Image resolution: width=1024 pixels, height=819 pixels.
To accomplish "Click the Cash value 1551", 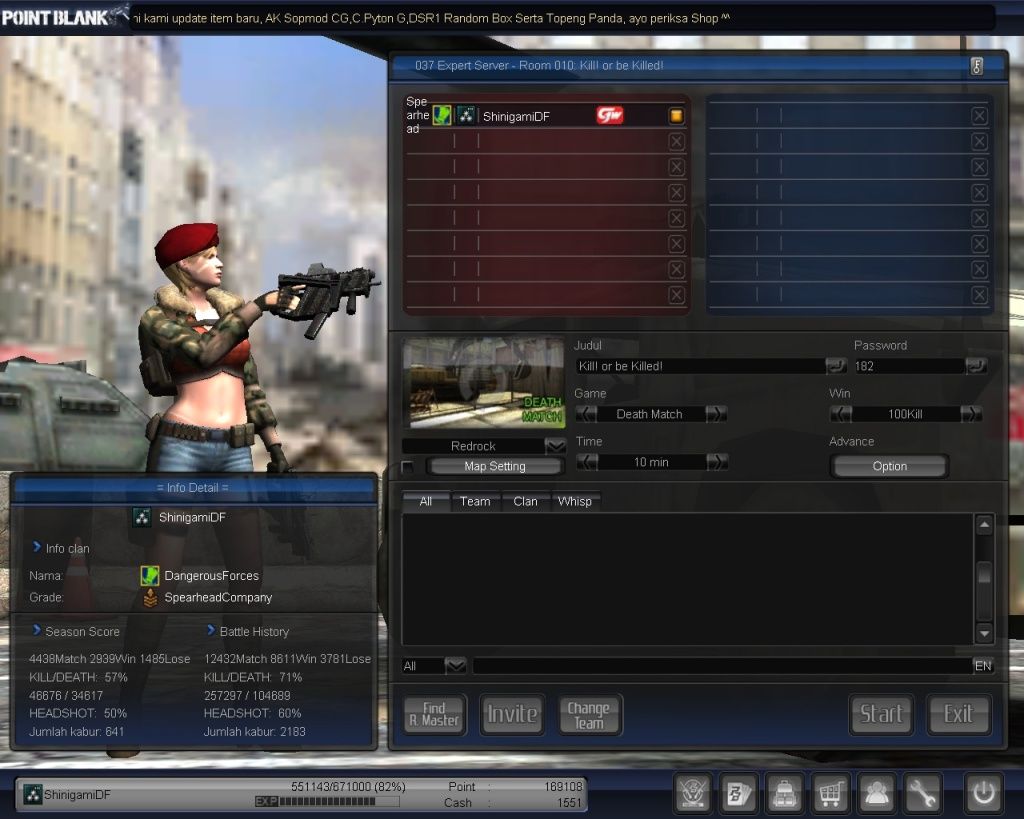I will pos(569,803).
